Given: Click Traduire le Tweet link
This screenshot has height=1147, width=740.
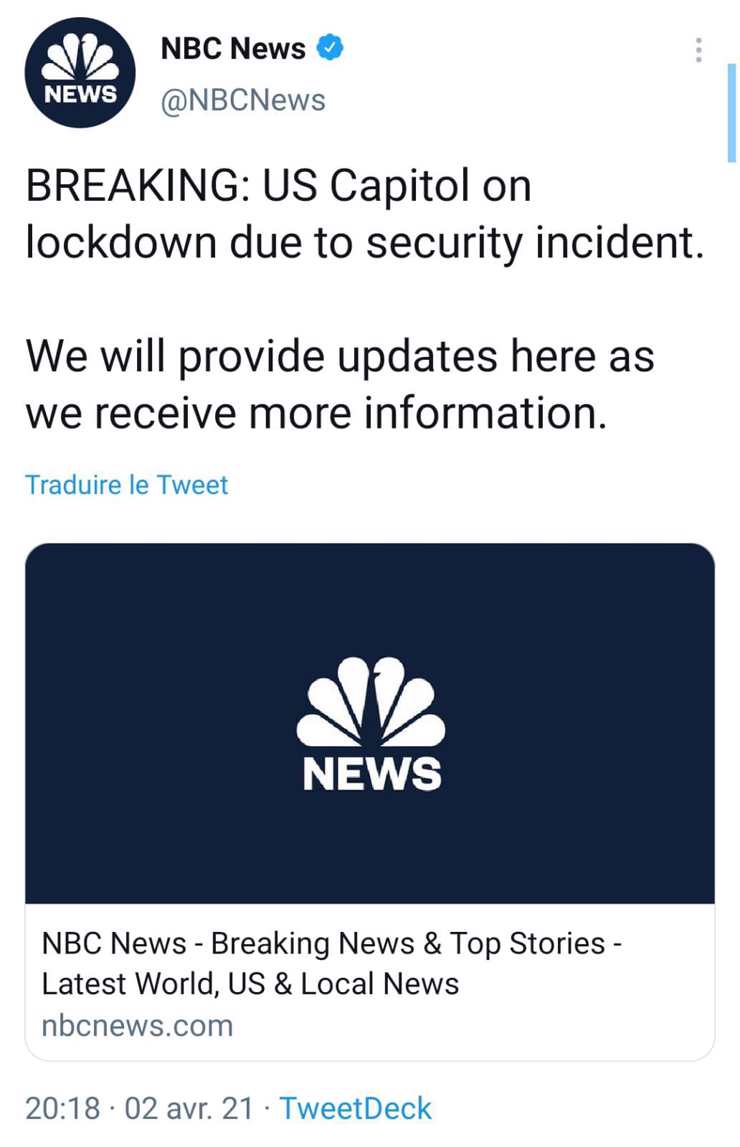Looking at the screenshot, I should point(127,484).
